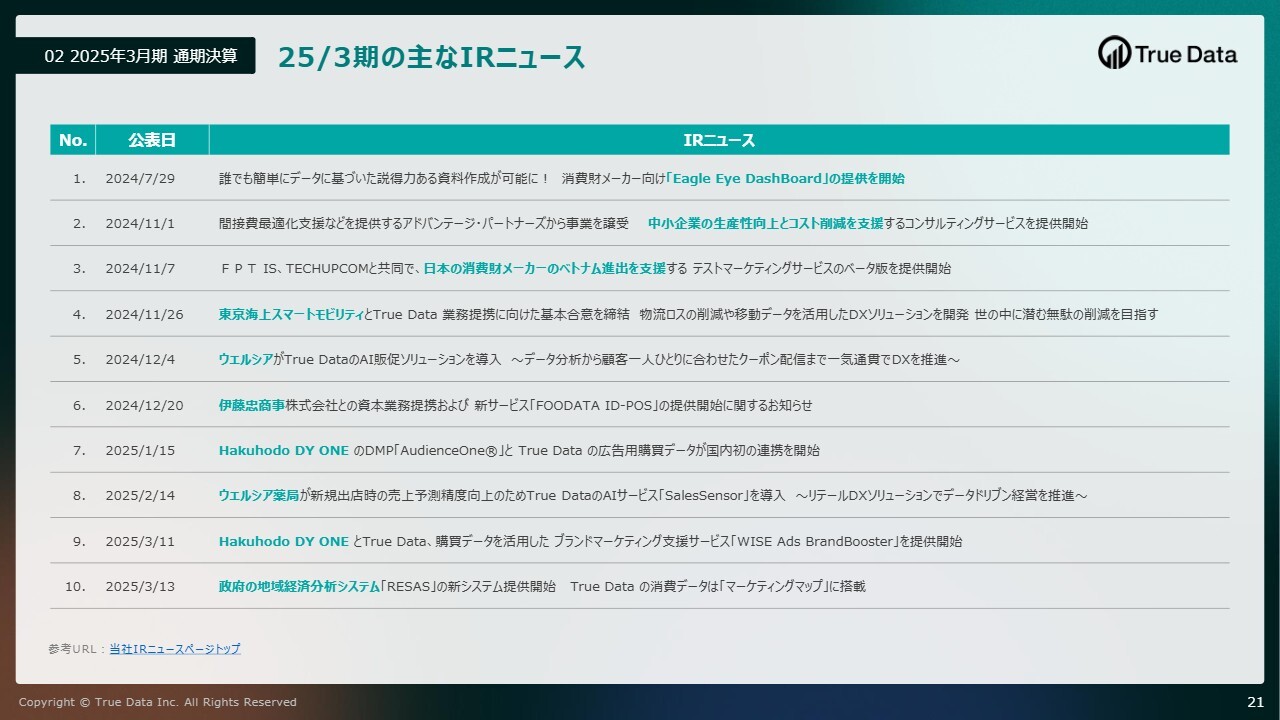The image size is (1280, 720).
Task: Click the highlighted 政府の地域経済分析システム text
Action: click(x=299, y=587)
